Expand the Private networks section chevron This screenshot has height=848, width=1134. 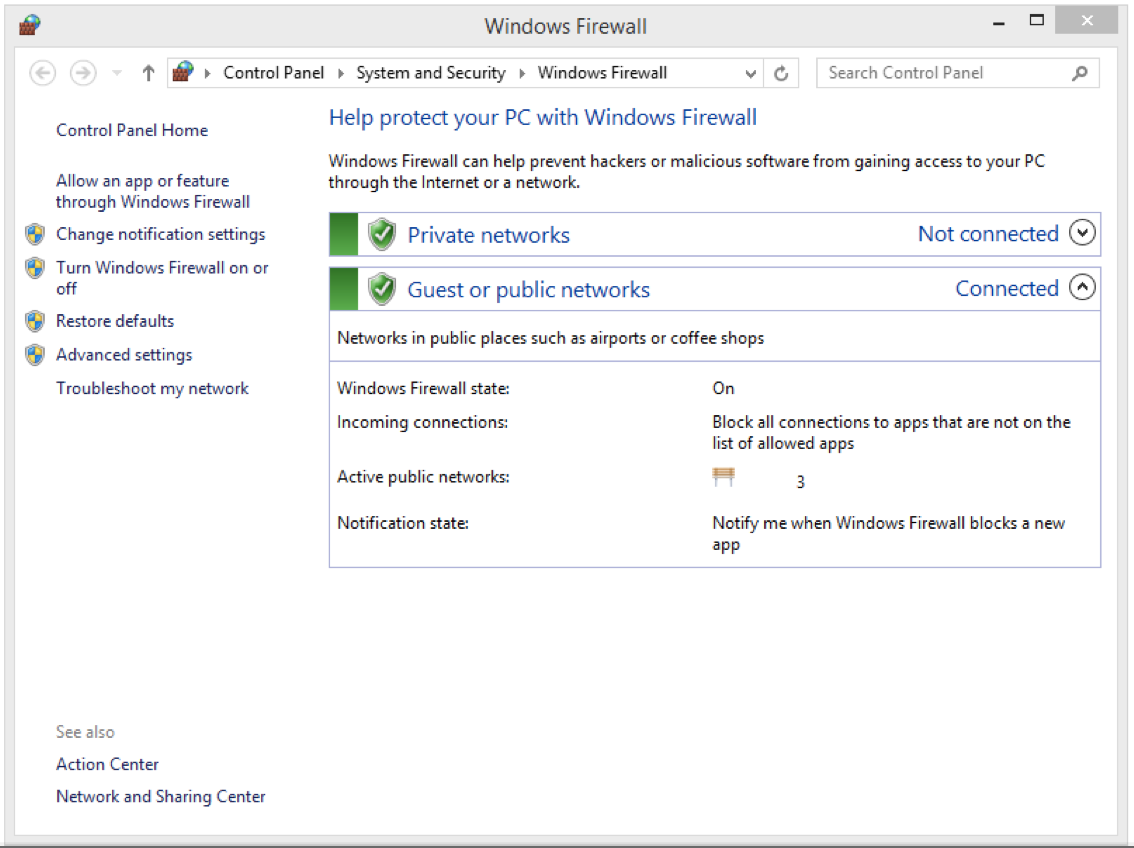1082,233
